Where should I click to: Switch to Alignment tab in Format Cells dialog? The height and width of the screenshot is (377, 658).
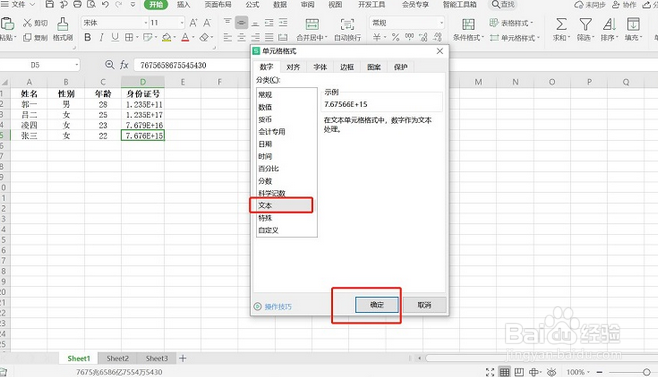tap(293, 67)
